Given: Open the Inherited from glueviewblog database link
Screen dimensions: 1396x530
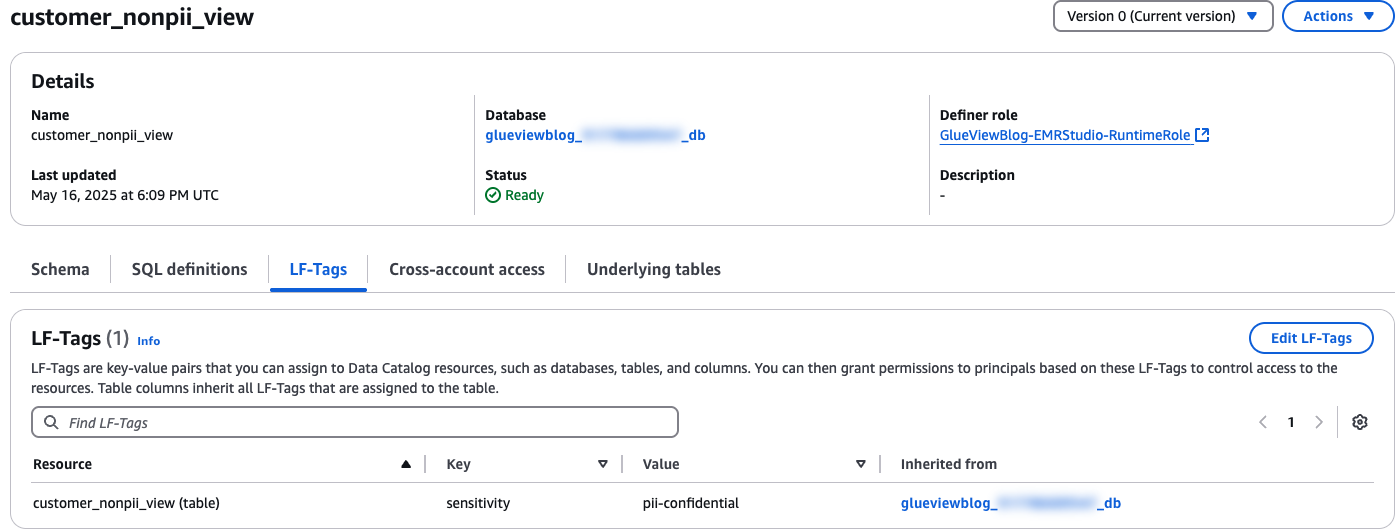Looking at the screenshot, I should [1010, 503].
